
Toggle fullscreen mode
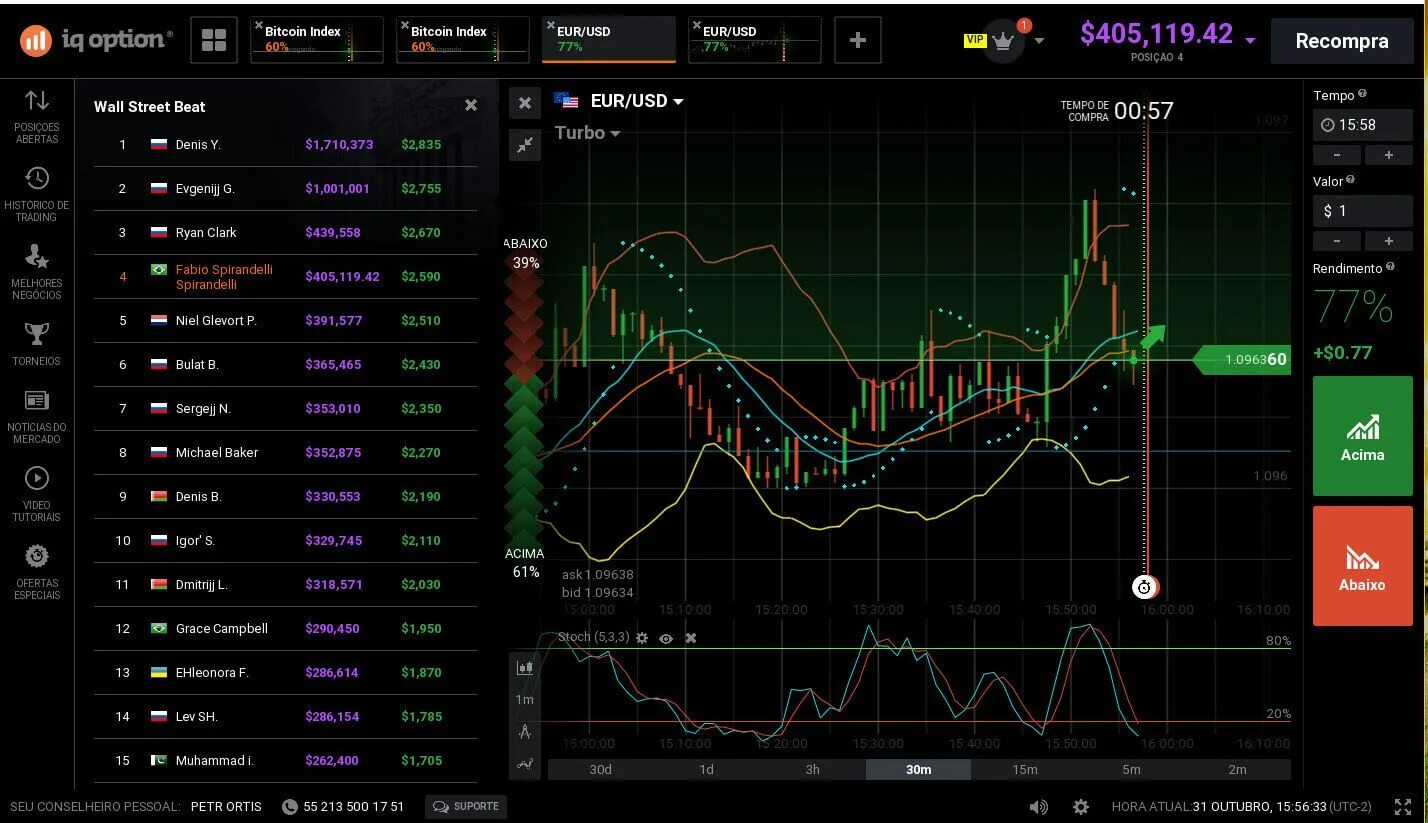pyautogui.click(x=1401, y=807)
